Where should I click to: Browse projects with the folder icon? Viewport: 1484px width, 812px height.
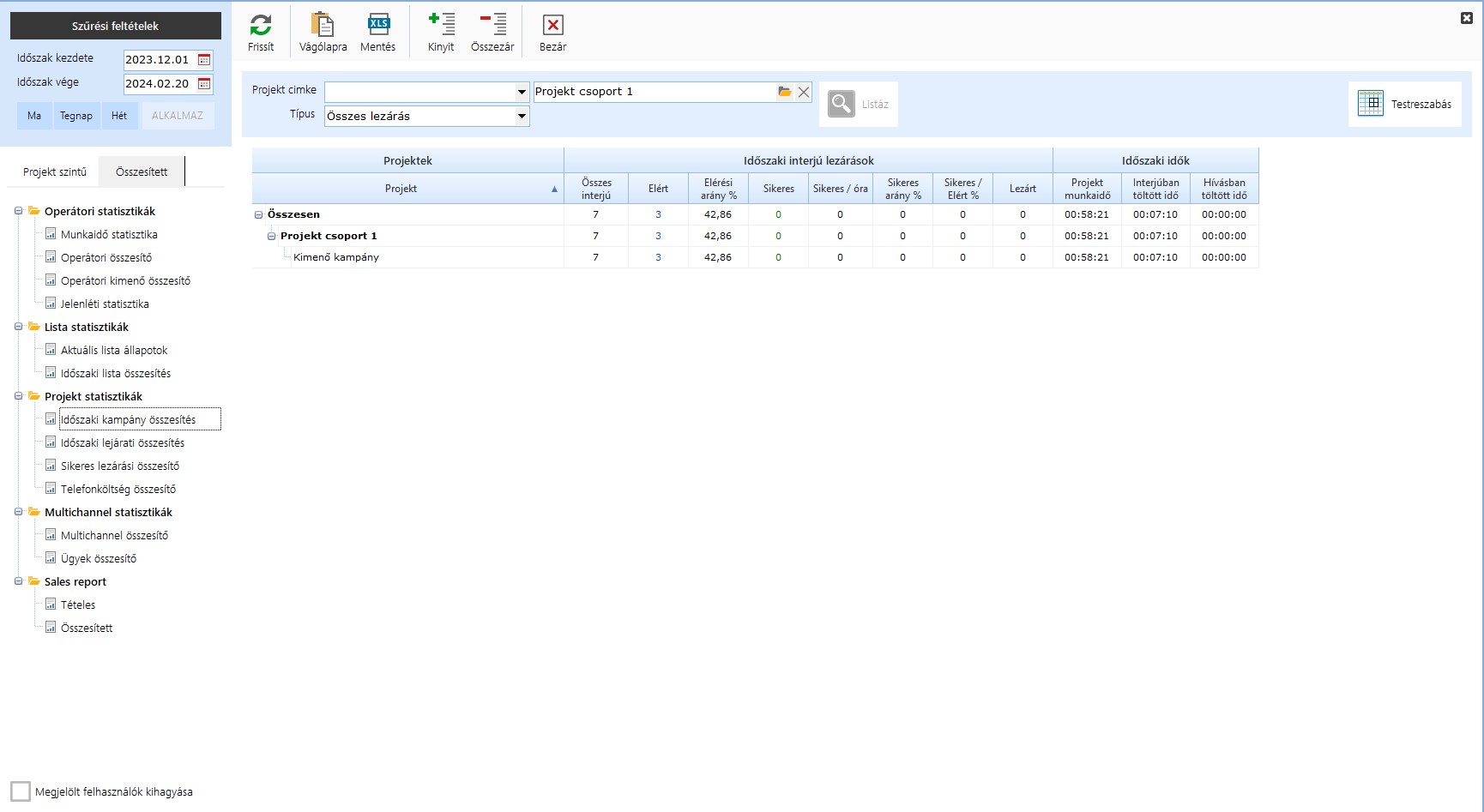click(784, 92)
